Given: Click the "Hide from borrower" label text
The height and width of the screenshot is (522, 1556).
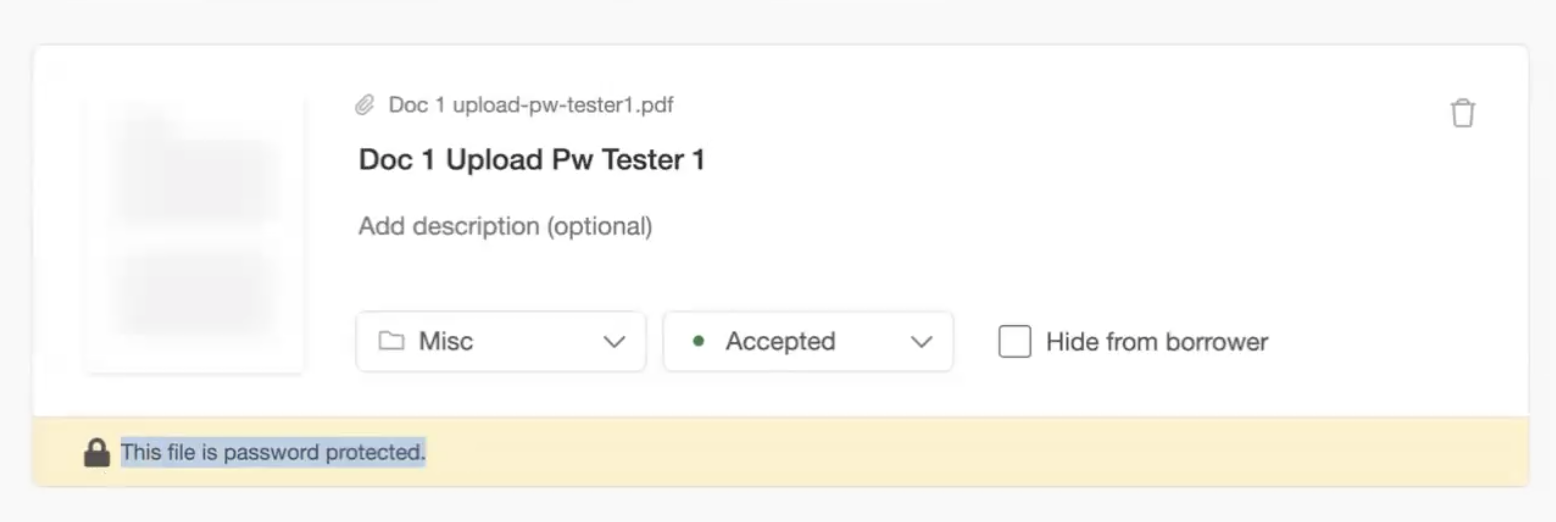Looking at the screenshot, I should 1156,342.
